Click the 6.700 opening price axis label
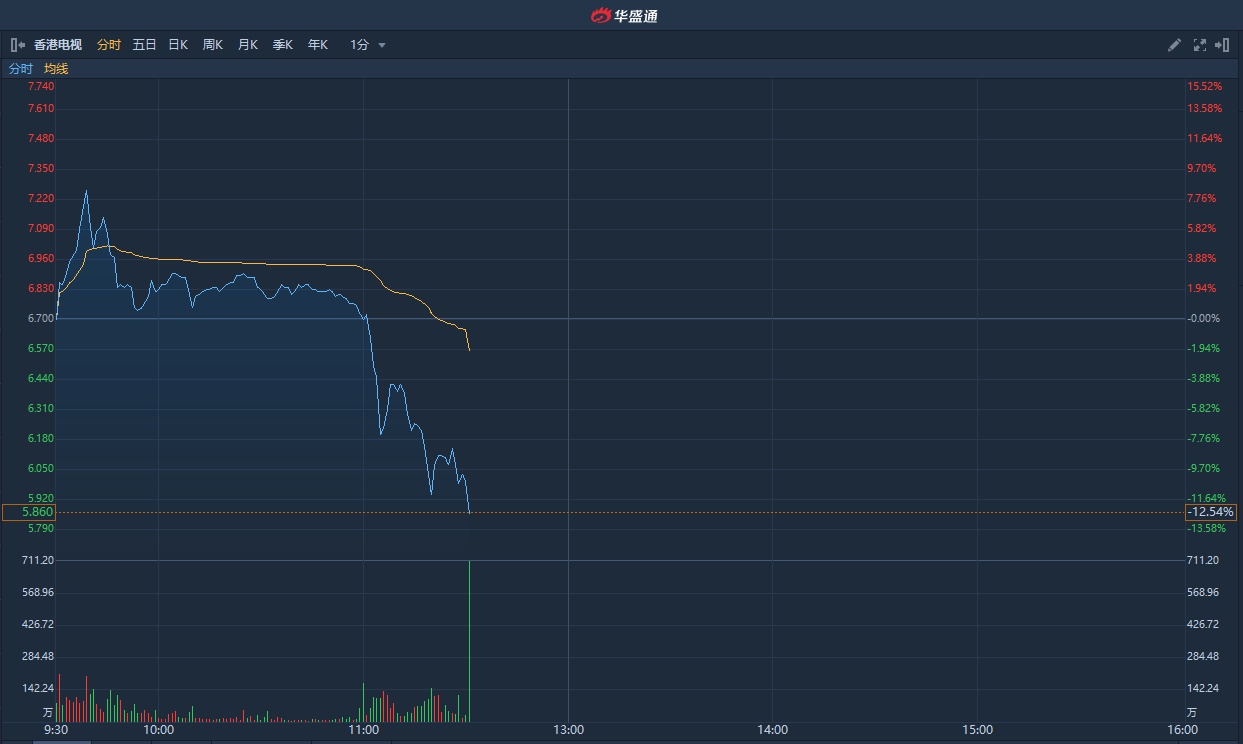The width and height of the screenshot is (1243, 744). click(x=41, y=318)
